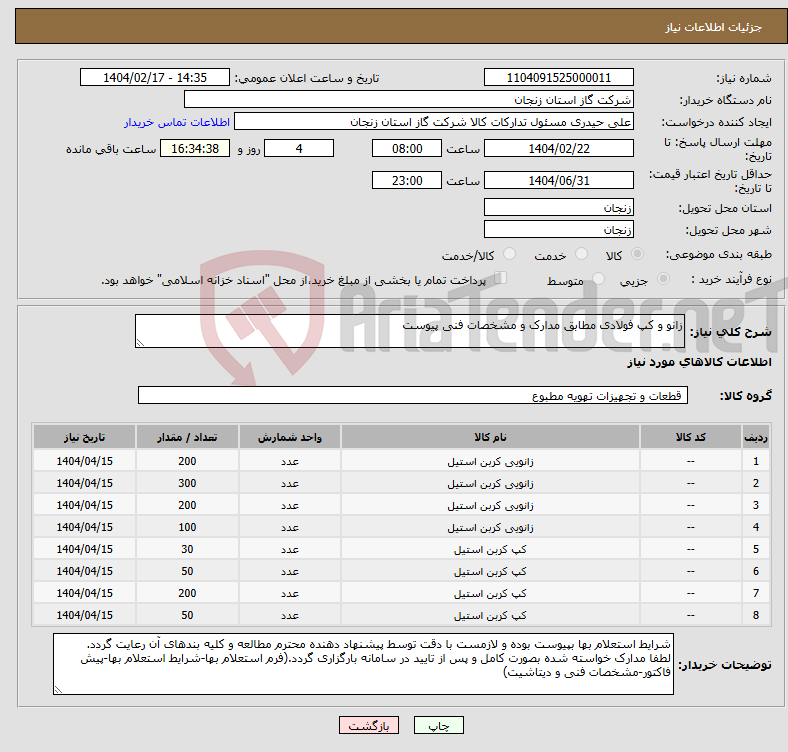
Task: Select the خدمت radio button
Action: pyautogui.click(x=581, y=254)
